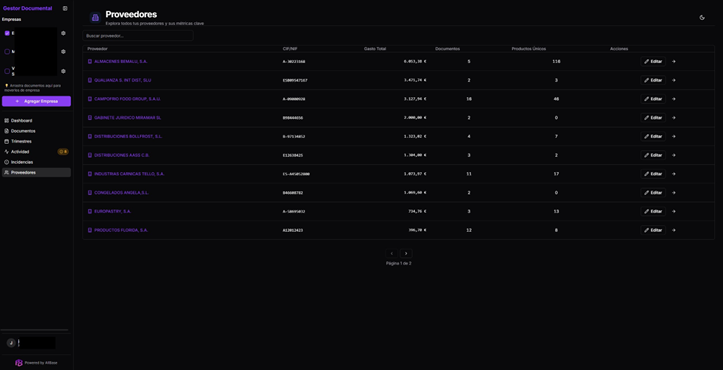Click arrow icon in EUROPASTRY row
The width and height of the screenshot is (723, 370).
coord(674,211)
